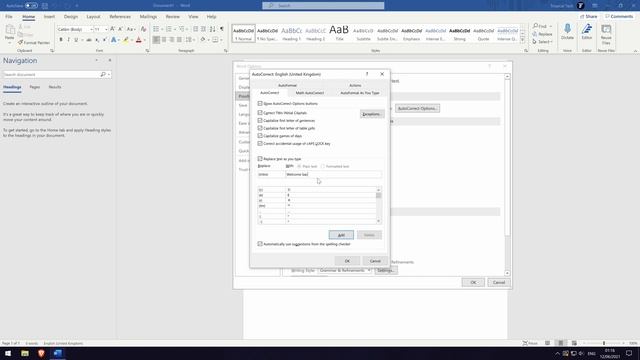Open the Select dropdown in Editing

point(542,42)
